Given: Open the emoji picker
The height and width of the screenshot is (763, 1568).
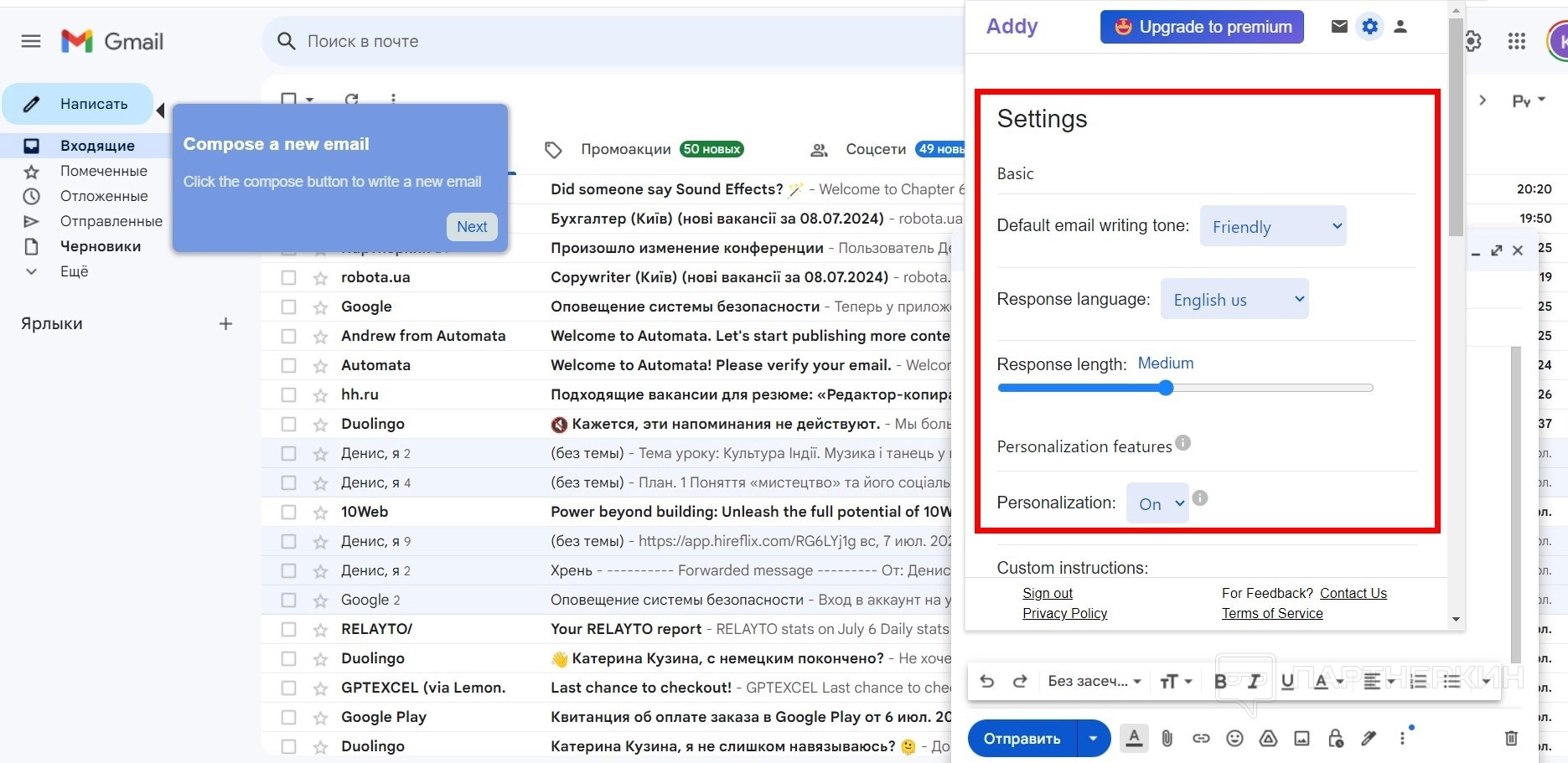Looking at the screenshot, I should click(x=1234, y=738).
